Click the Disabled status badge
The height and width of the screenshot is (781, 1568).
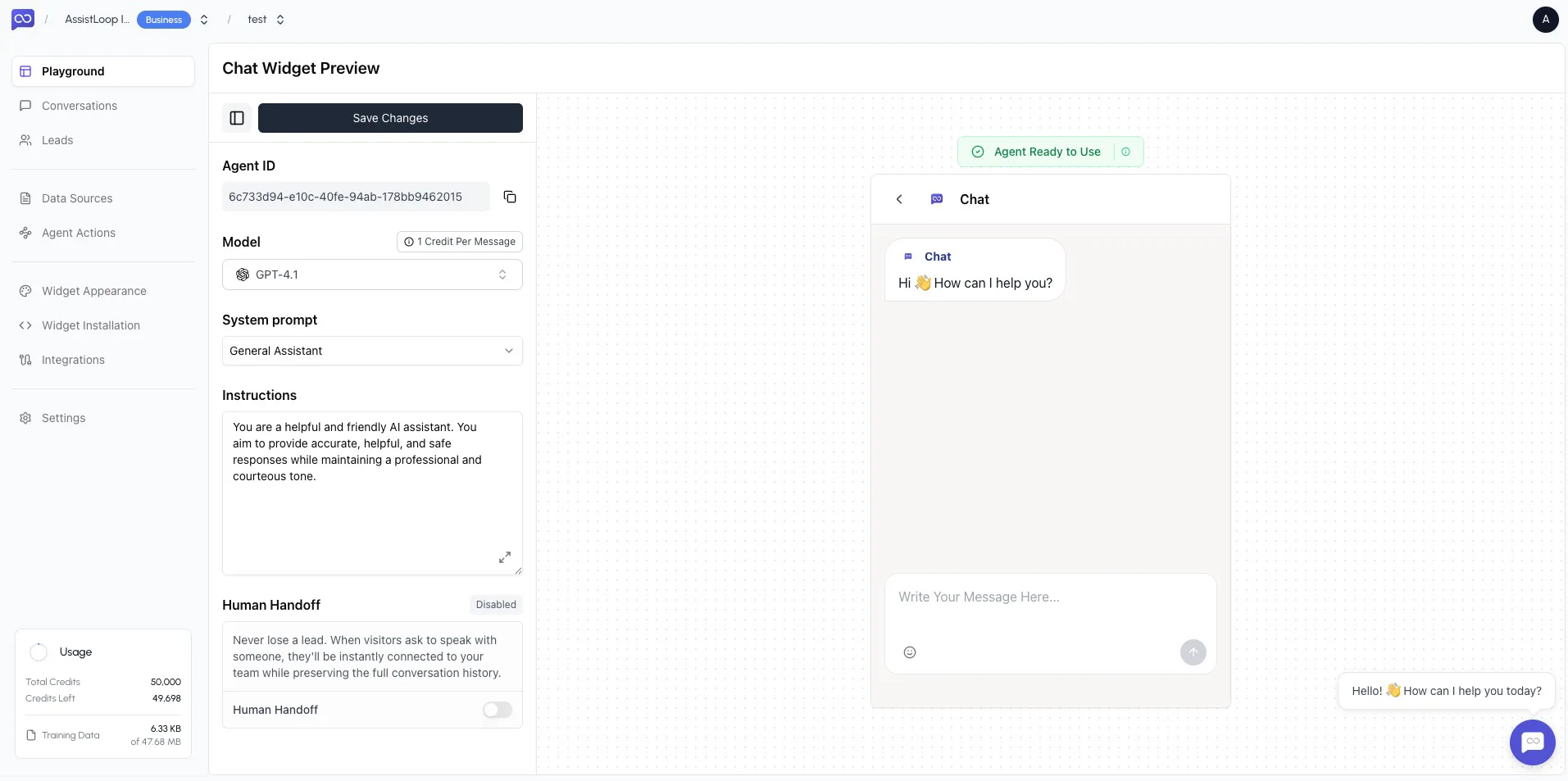(496, 605)
